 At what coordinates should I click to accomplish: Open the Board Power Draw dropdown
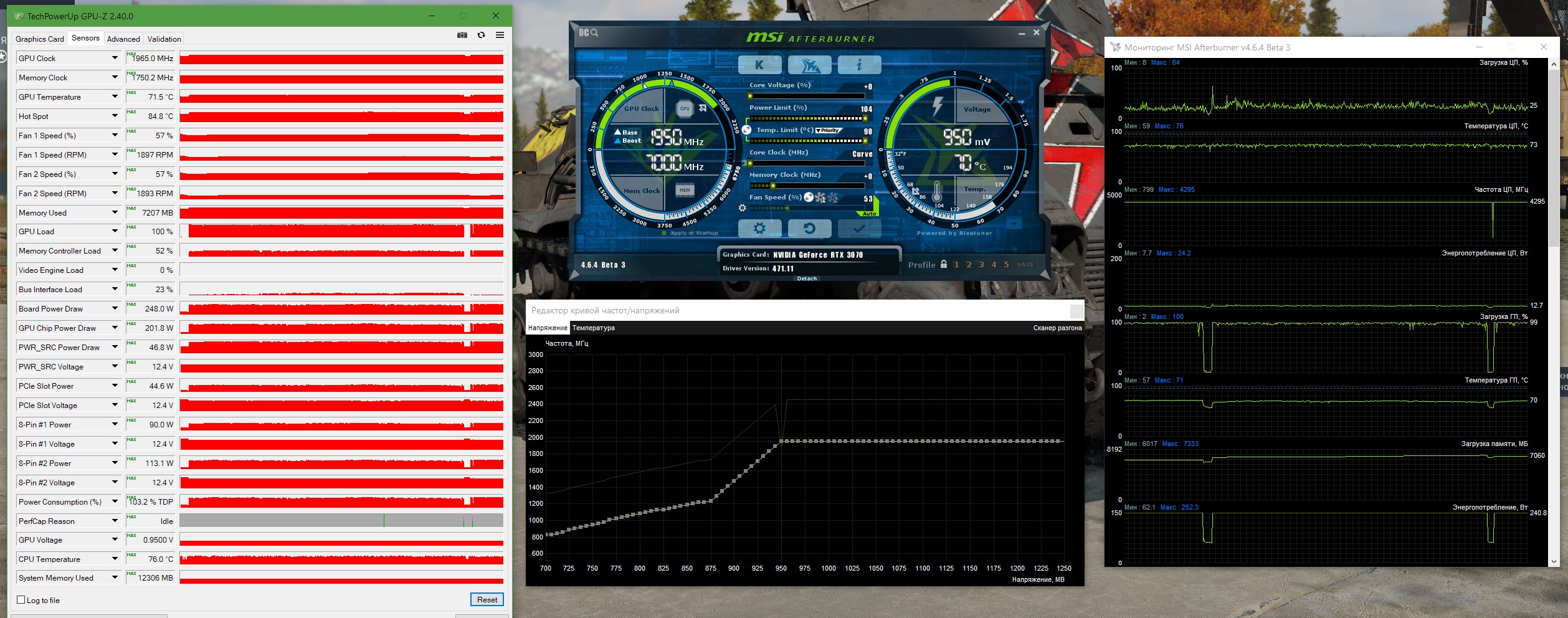[115, 308]
